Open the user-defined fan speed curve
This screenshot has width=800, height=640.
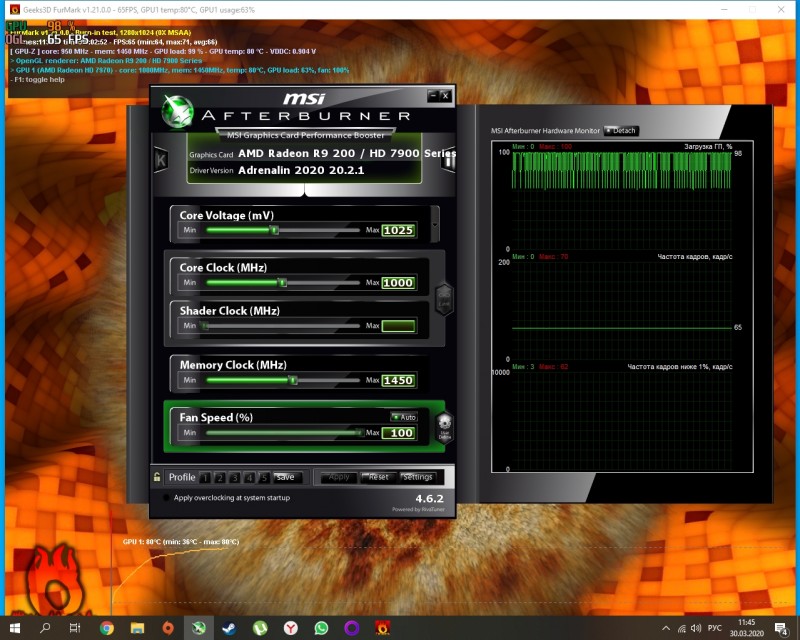coord(444,427)
